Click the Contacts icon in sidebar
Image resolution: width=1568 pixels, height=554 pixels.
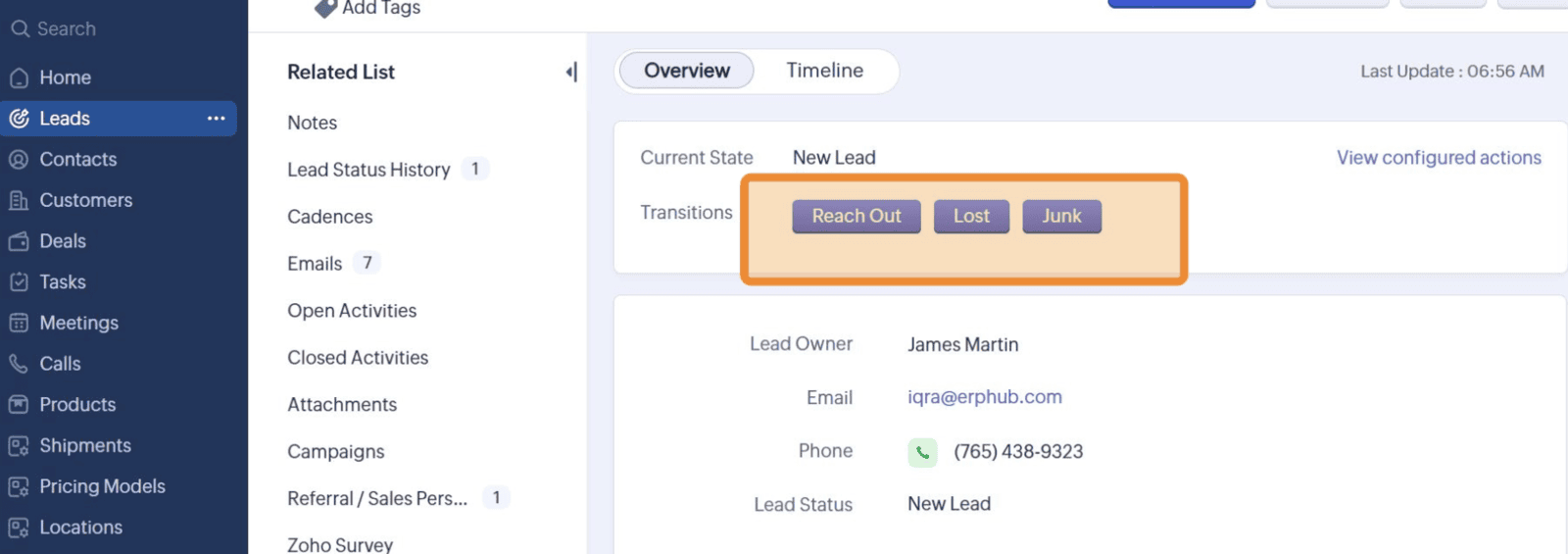click(x=19, y=159)
